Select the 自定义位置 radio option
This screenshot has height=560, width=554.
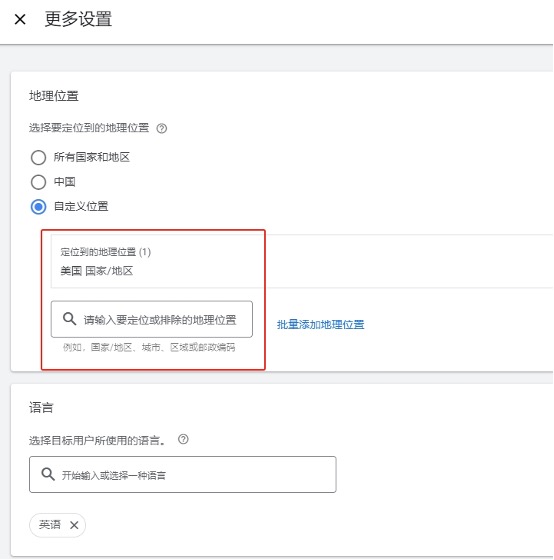coord(39,207)
